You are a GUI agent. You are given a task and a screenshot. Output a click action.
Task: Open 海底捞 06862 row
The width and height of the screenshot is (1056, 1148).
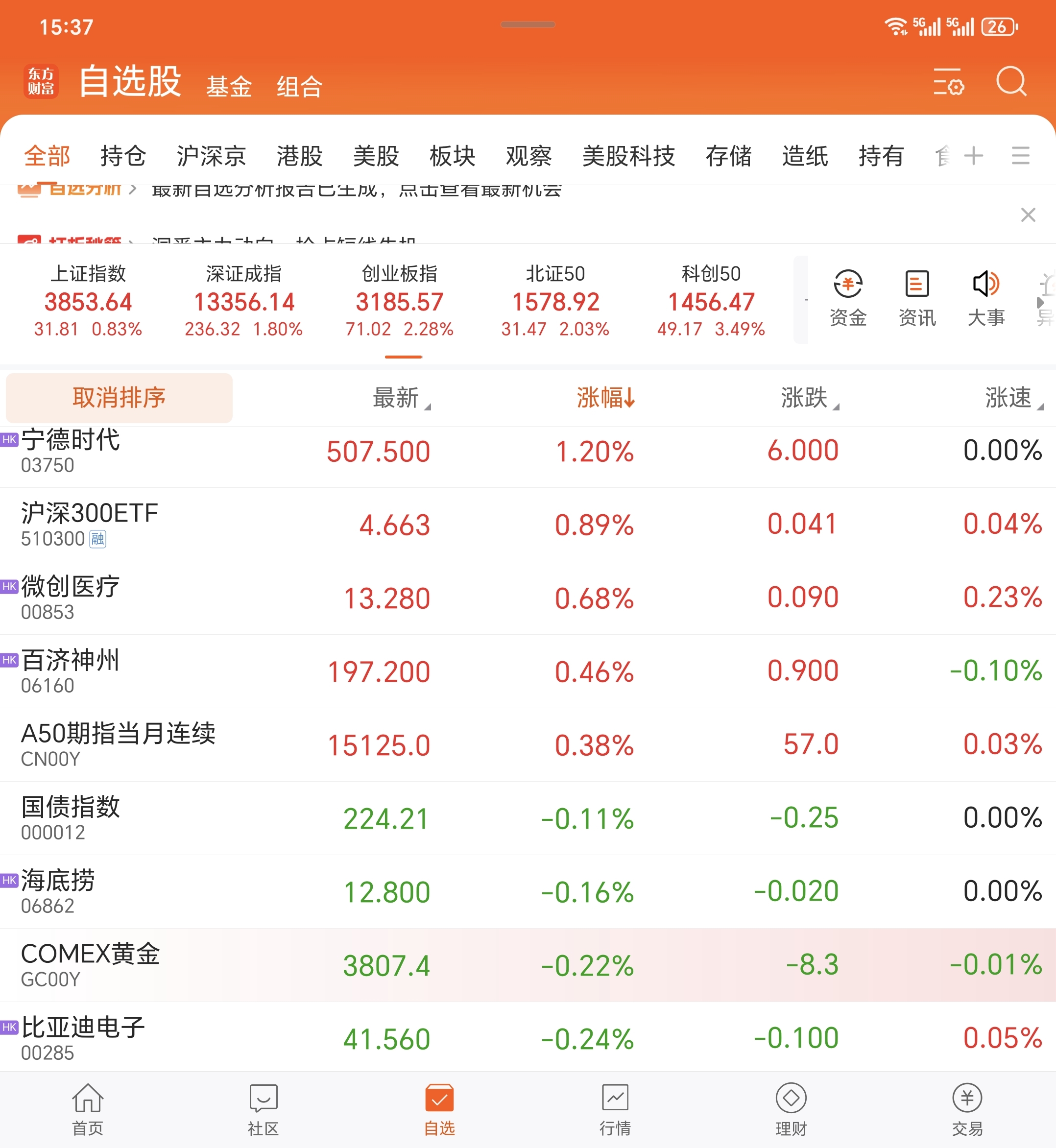[528, 891]
